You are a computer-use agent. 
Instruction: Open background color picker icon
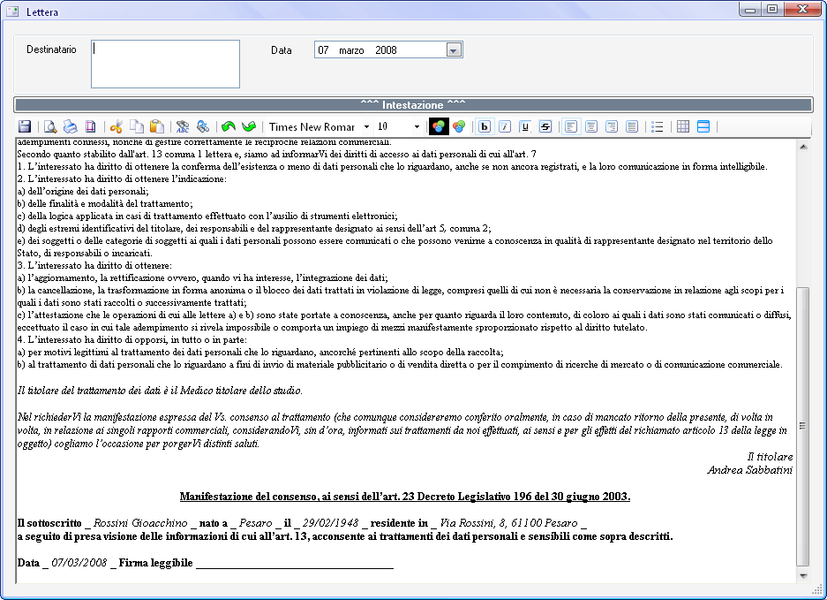point(459,127)
